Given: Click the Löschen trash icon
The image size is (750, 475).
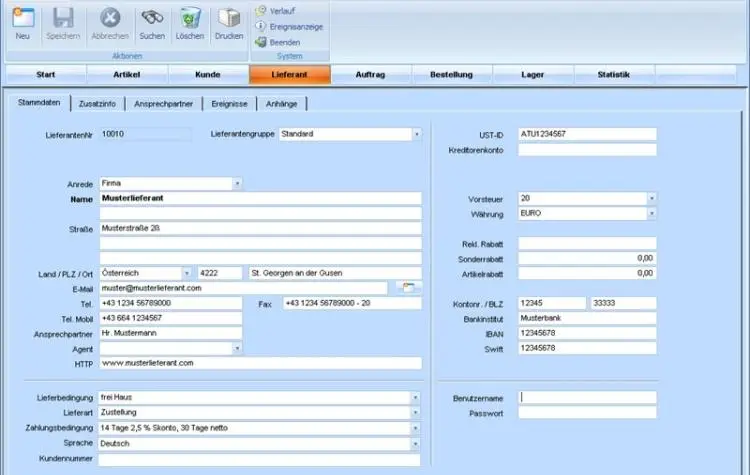Looking at the screenshot, I should (189, 19).
